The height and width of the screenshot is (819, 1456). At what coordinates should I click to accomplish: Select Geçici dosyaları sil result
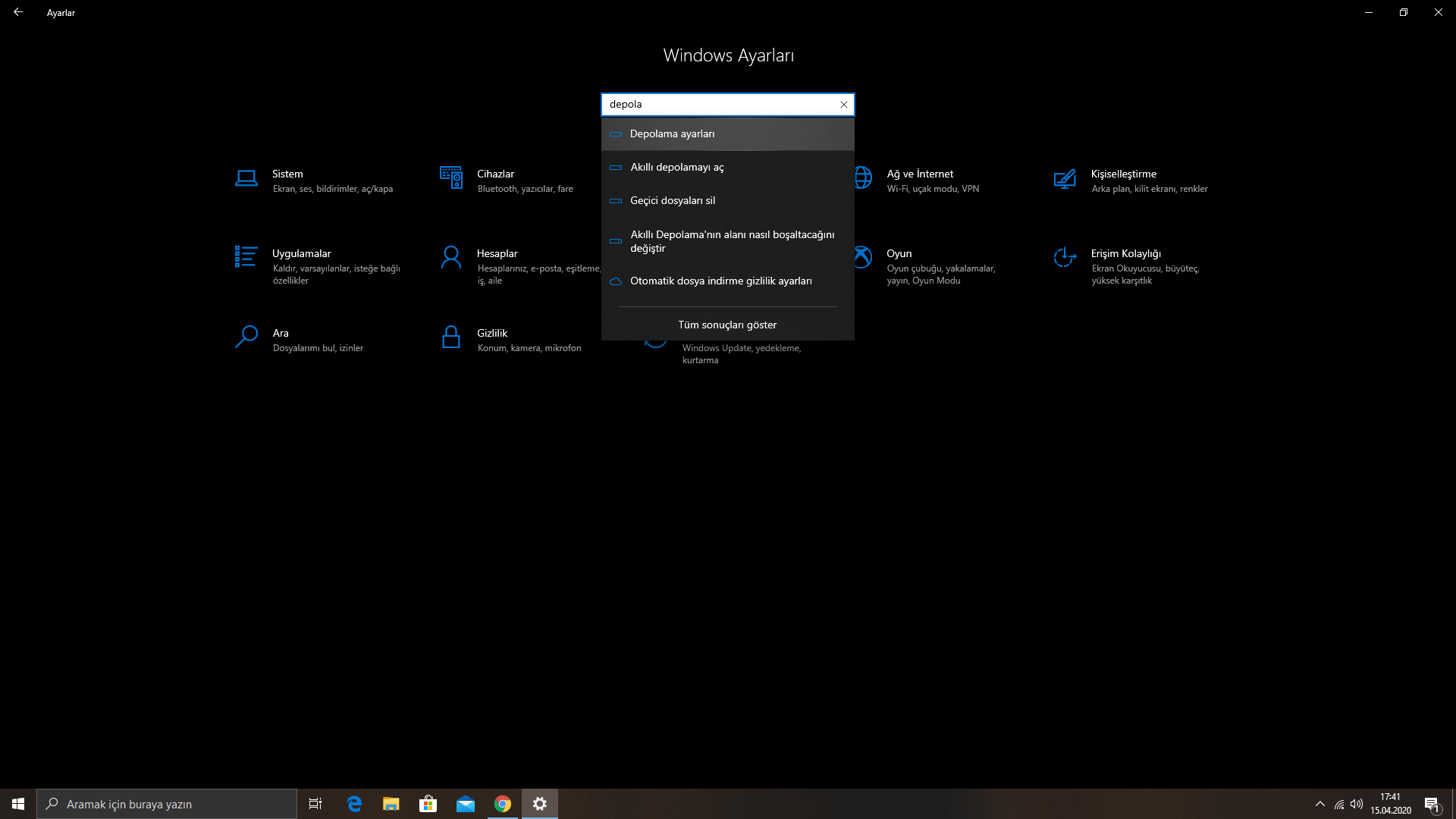[x=672, y=201]
